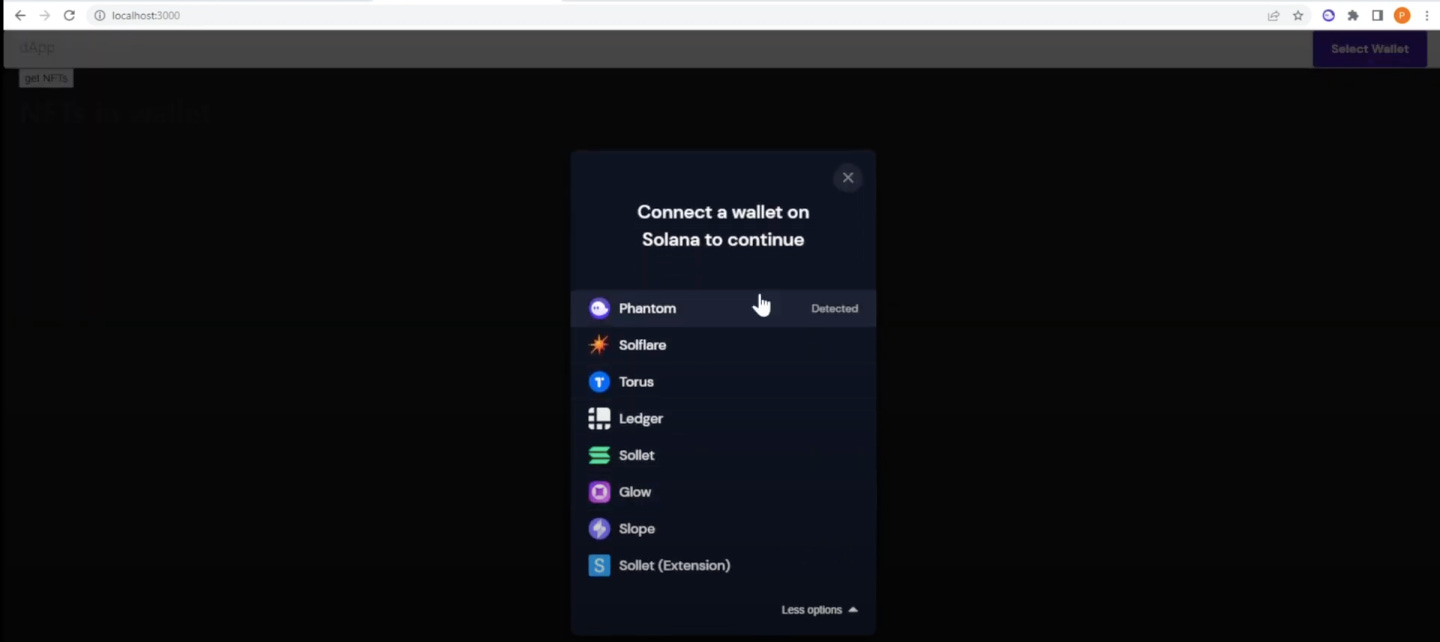The height and width of the screenshot is (642, 1440).
Task: Select the Phantom wallet entry labeled Detected
Action: [x=723, y=308]
